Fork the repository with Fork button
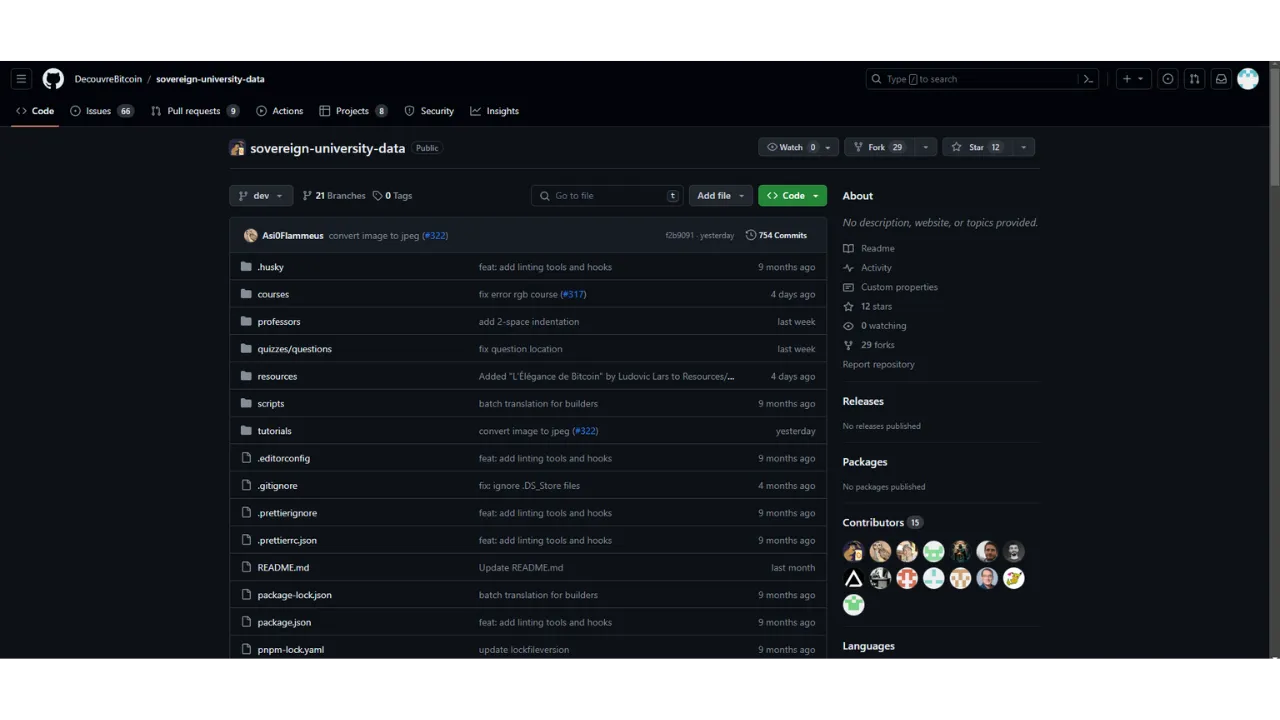This screenshot has height=720, width=1280. (879, 147)
